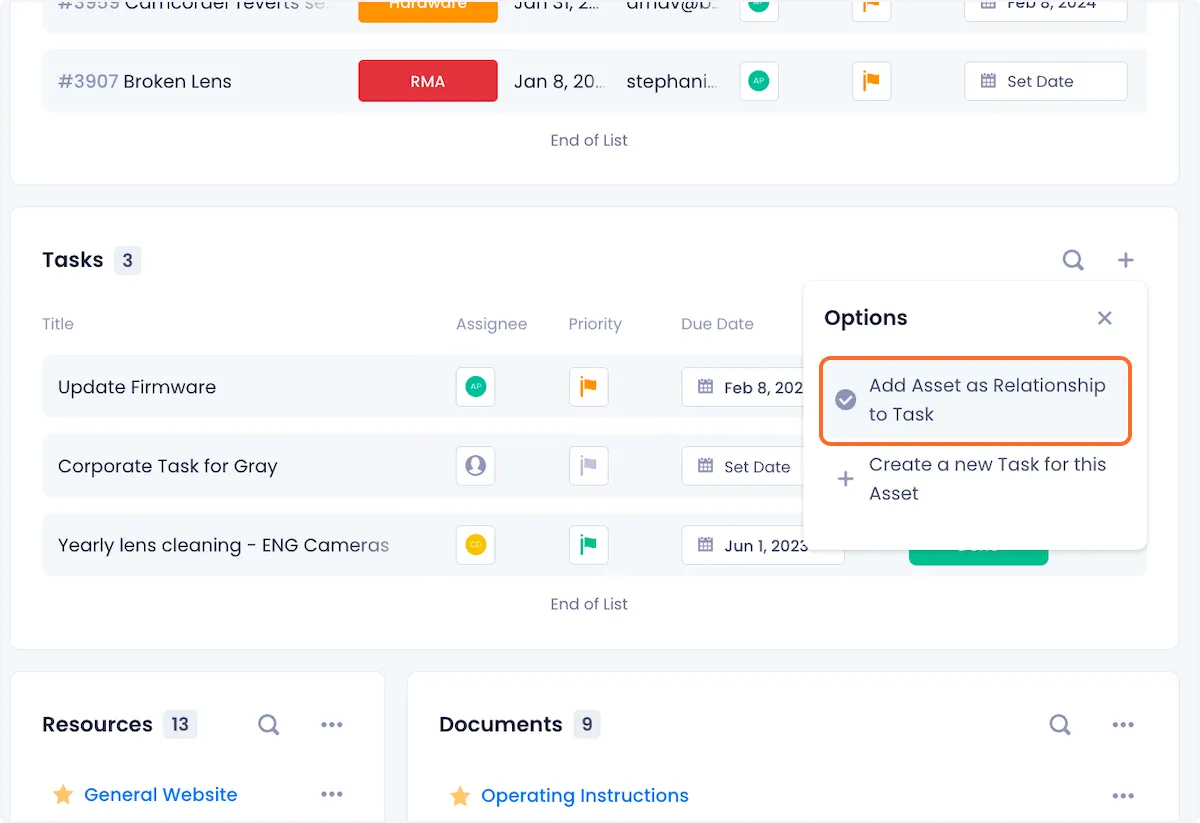This screenshot has height=823, width=1200.
Task: Open more options menu in Documents header
Action: click(x=1123, y=724)
